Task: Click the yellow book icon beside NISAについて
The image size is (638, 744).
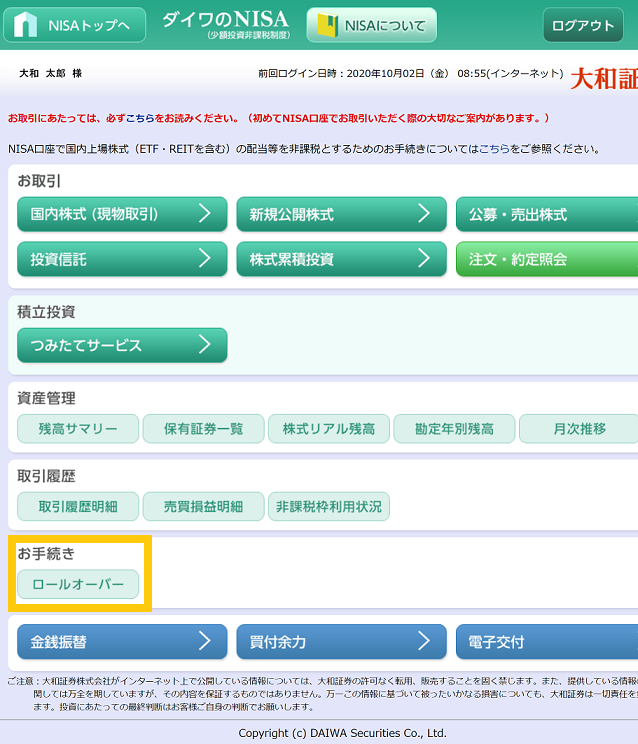Action: 327,25
